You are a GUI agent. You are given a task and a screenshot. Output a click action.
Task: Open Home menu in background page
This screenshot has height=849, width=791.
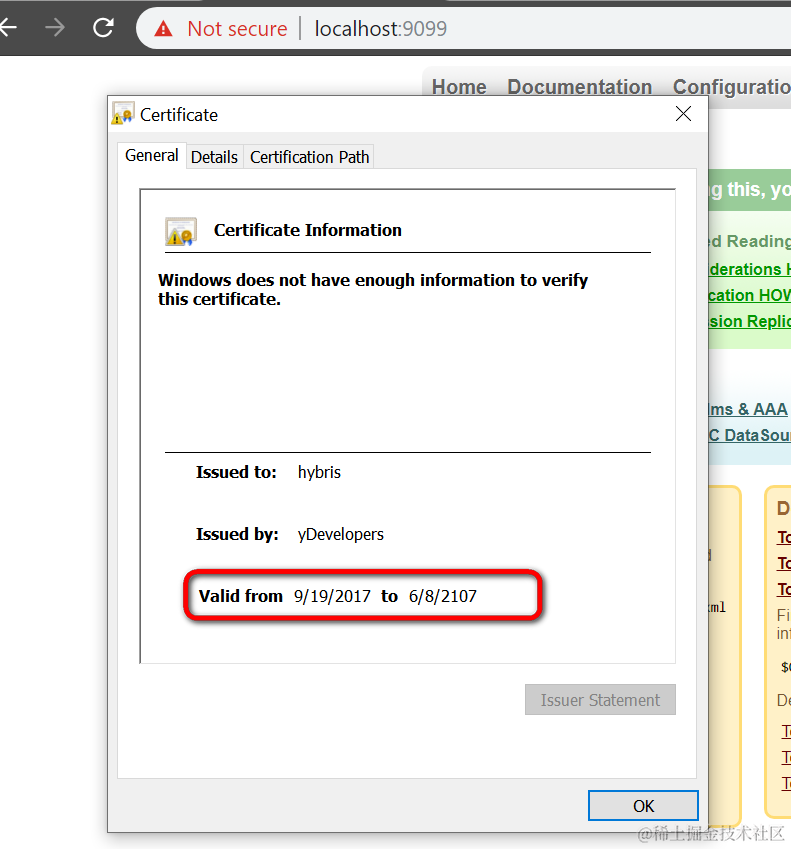tap(459, 87)
